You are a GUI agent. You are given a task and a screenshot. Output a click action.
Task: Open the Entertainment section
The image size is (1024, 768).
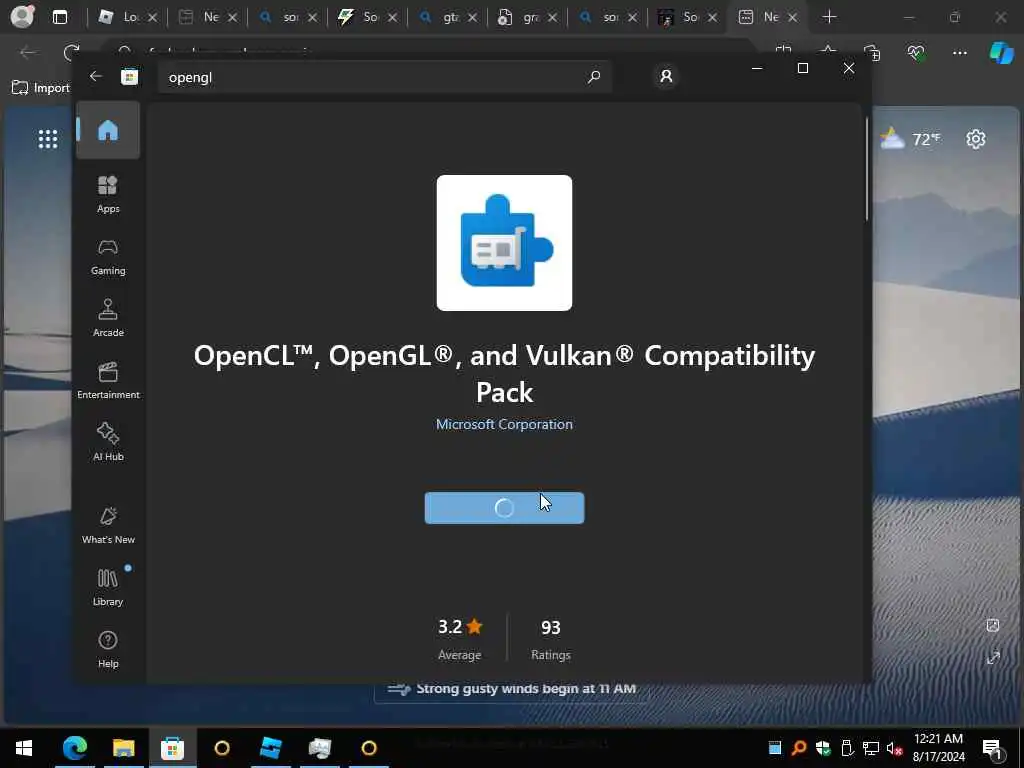coord(108,380)
